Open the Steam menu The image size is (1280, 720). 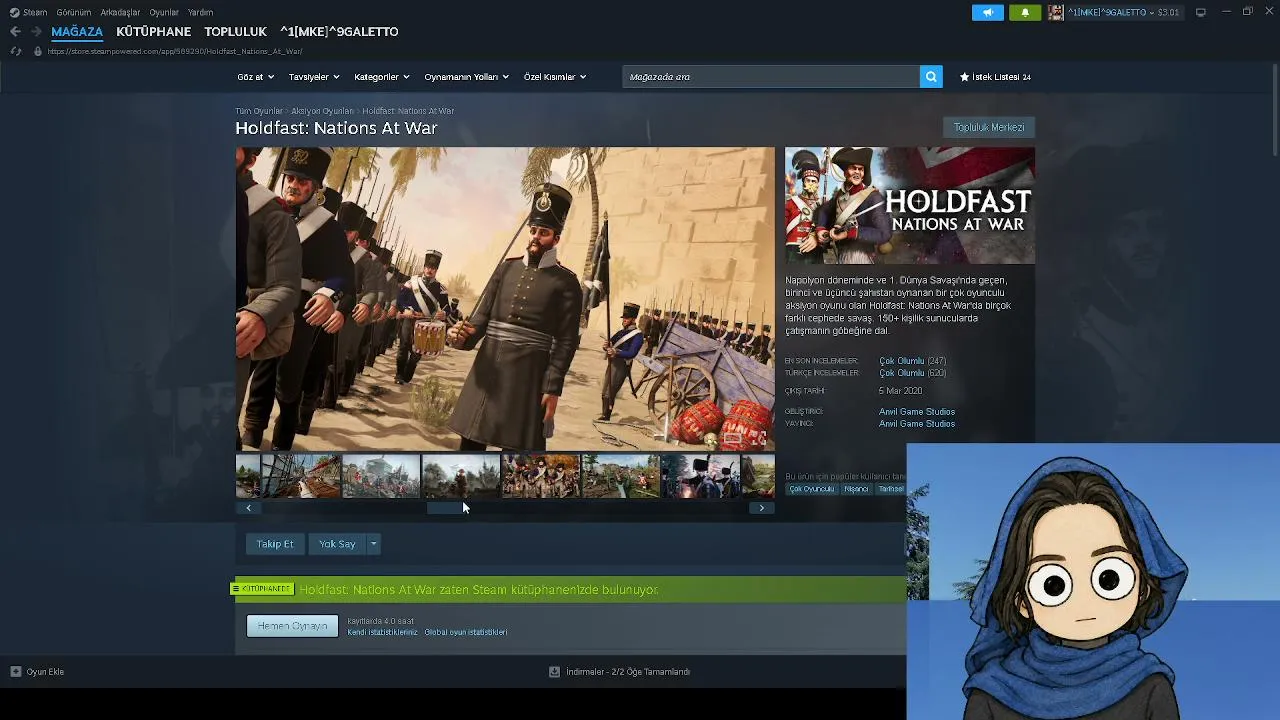tap(35, 12)
